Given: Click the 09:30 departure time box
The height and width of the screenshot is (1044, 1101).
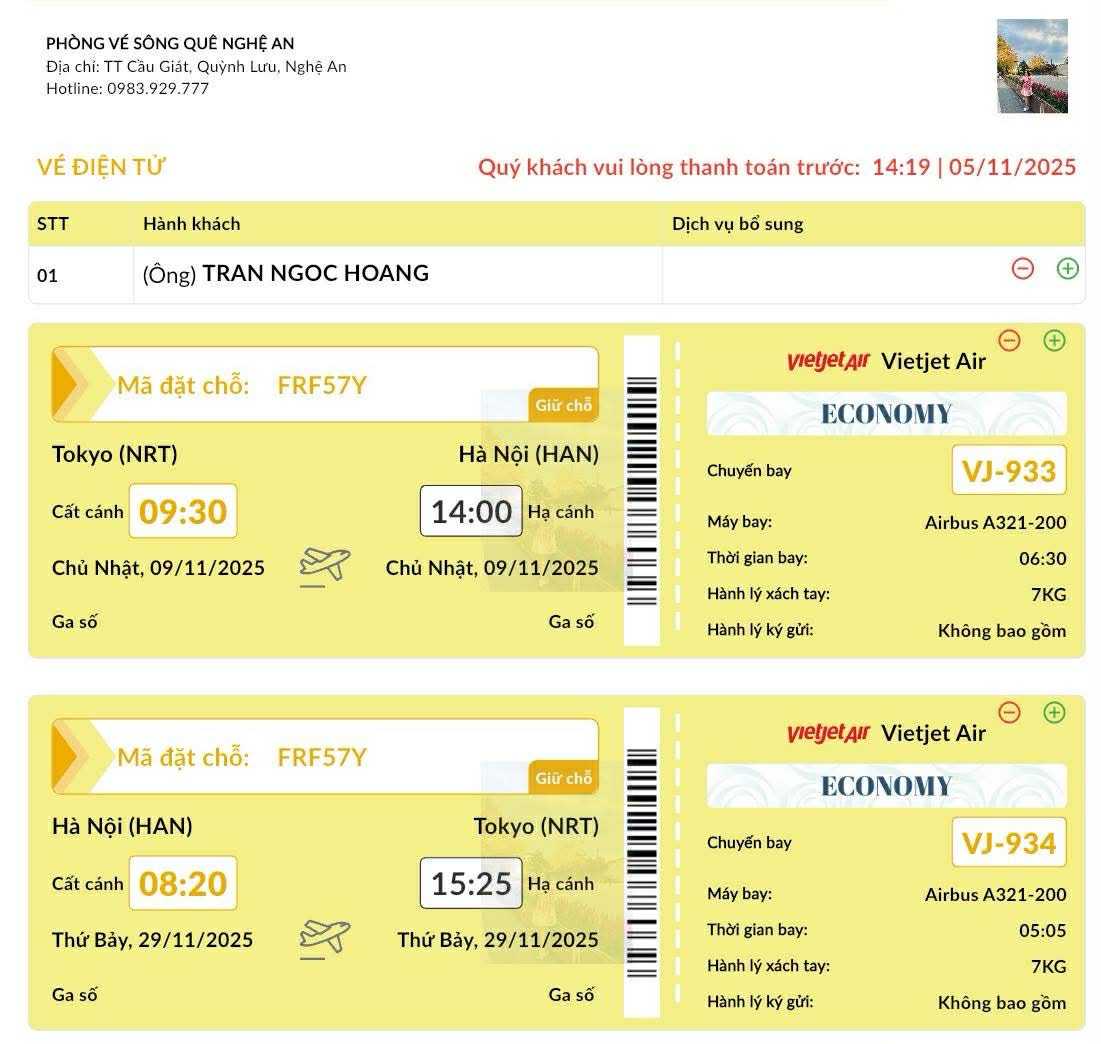Looking at the screenshot, I should click(x=183, y=511).
